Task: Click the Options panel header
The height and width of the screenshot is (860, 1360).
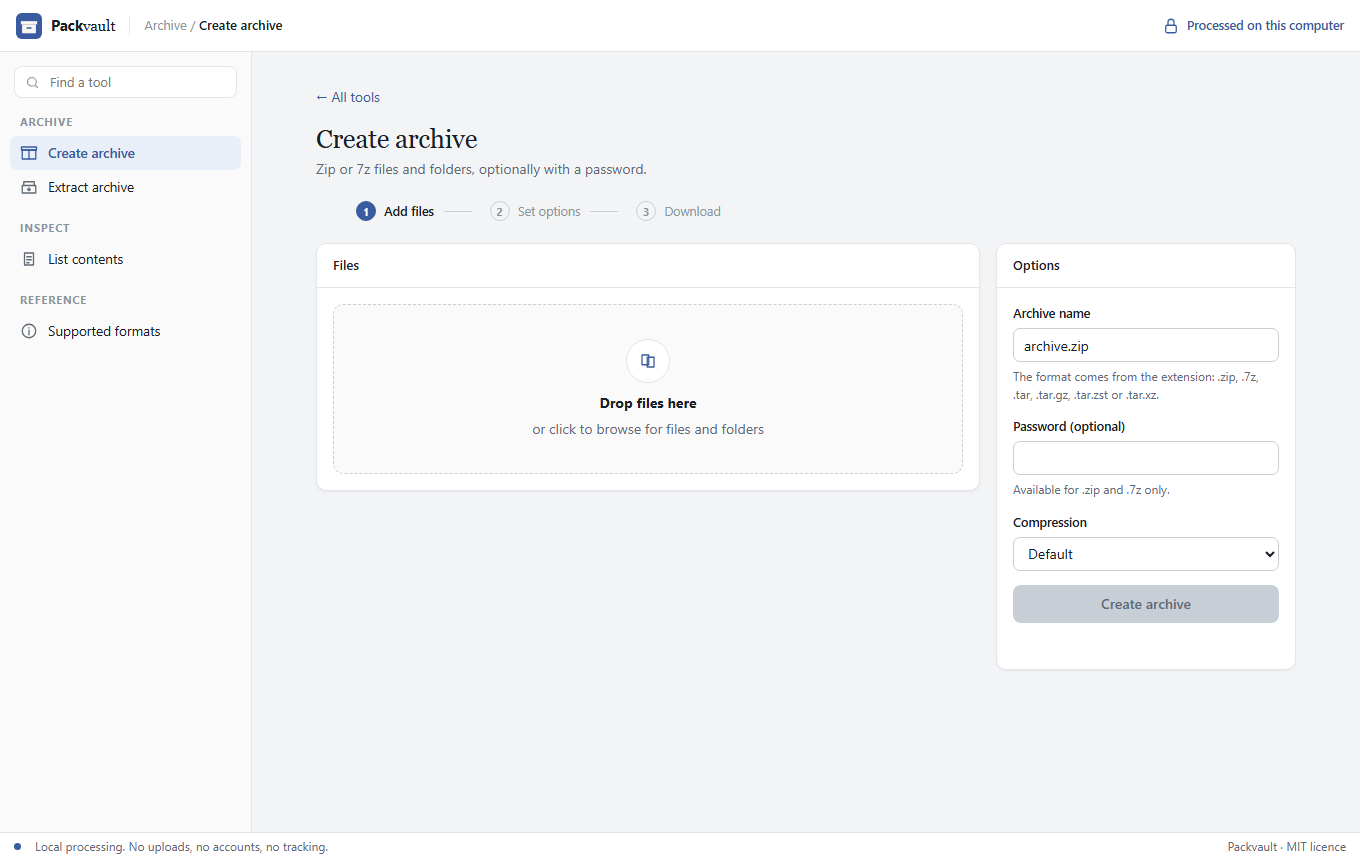Action: 1146,266
